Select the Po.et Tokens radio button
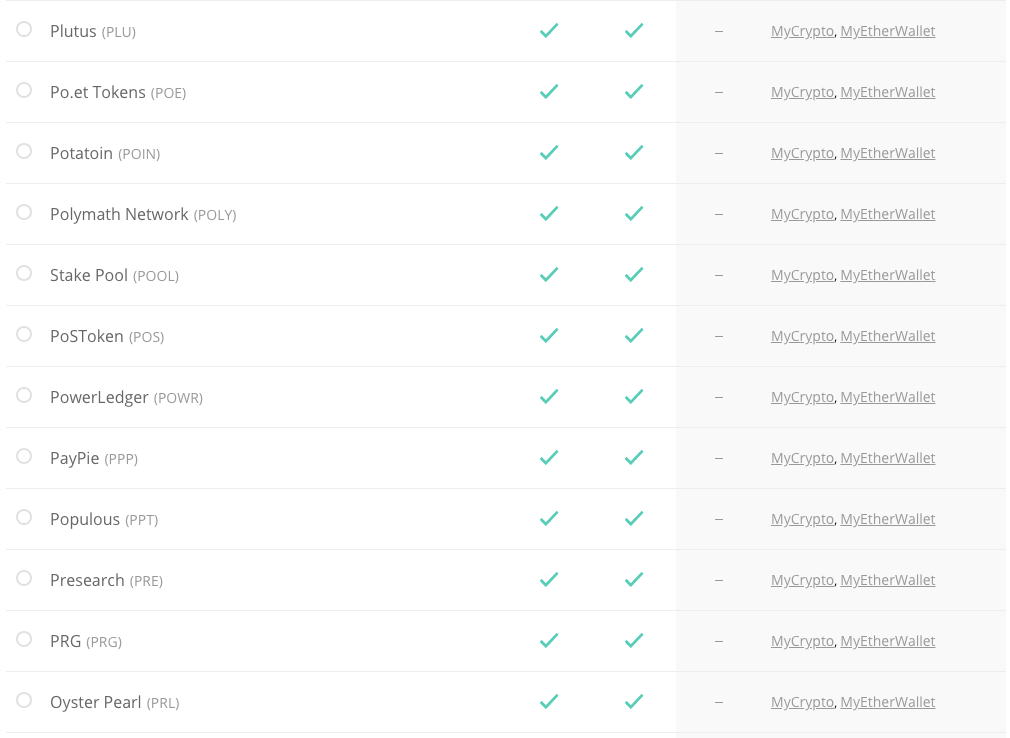 [x=24, y=90]
